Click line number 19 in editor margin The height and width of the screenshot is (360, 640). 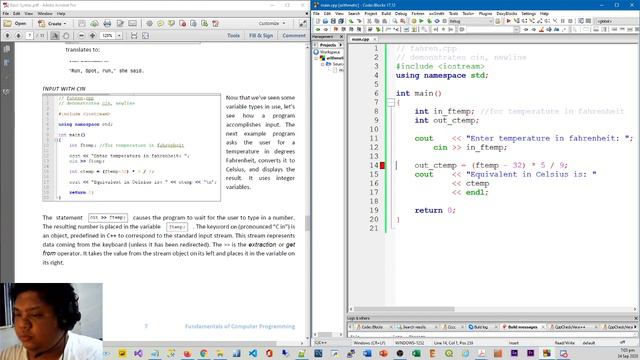pyautogui.click(x=374, y=210)
